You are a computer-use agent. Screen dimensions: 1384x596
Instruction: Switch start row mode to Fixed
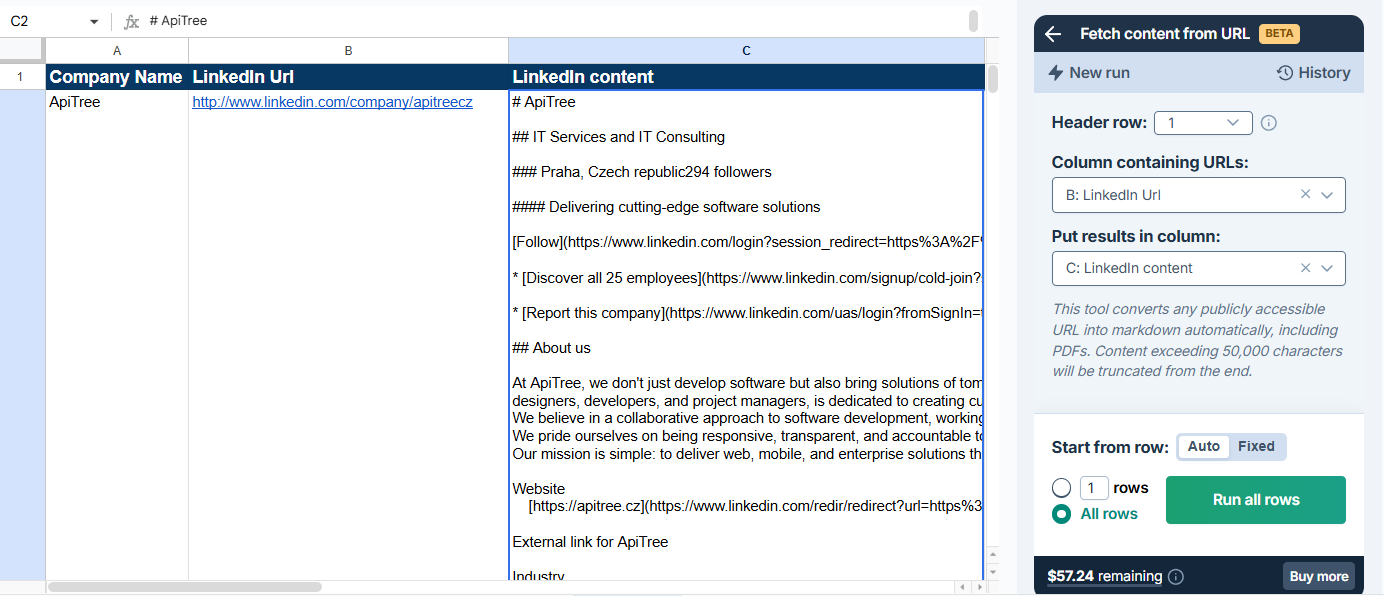click(x=1256, y=447)
